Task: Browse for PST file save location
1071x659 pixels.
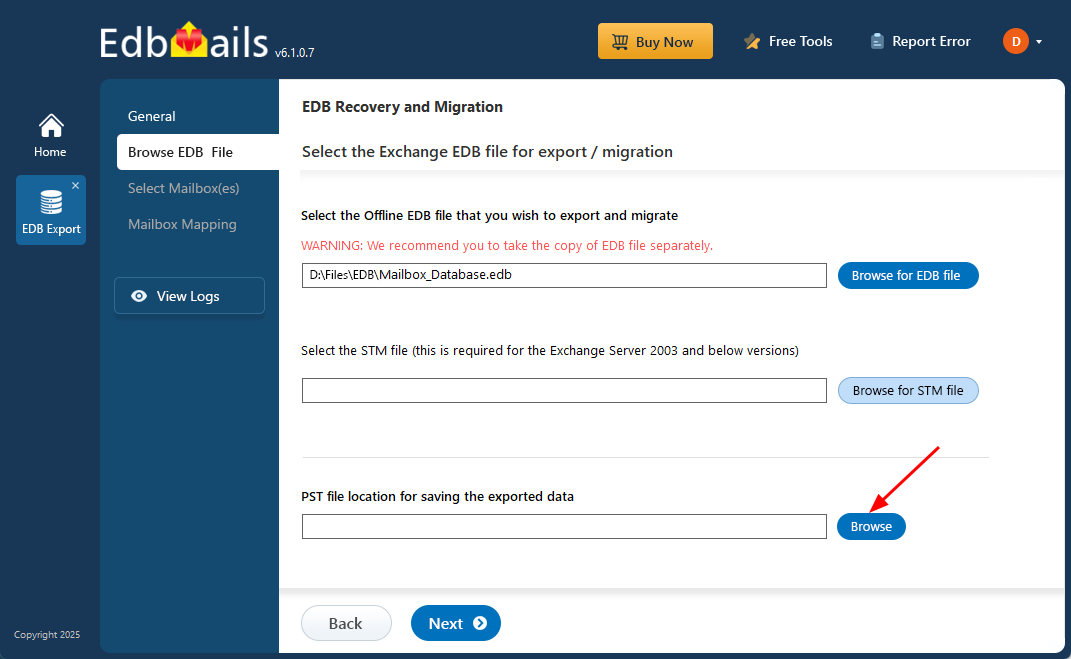Action: [871, 527]
